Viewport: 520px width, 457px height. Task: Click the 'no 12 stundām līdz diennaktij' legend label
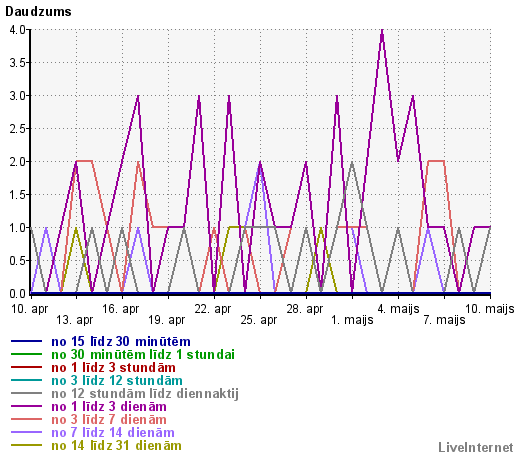(x=145, y=394)
